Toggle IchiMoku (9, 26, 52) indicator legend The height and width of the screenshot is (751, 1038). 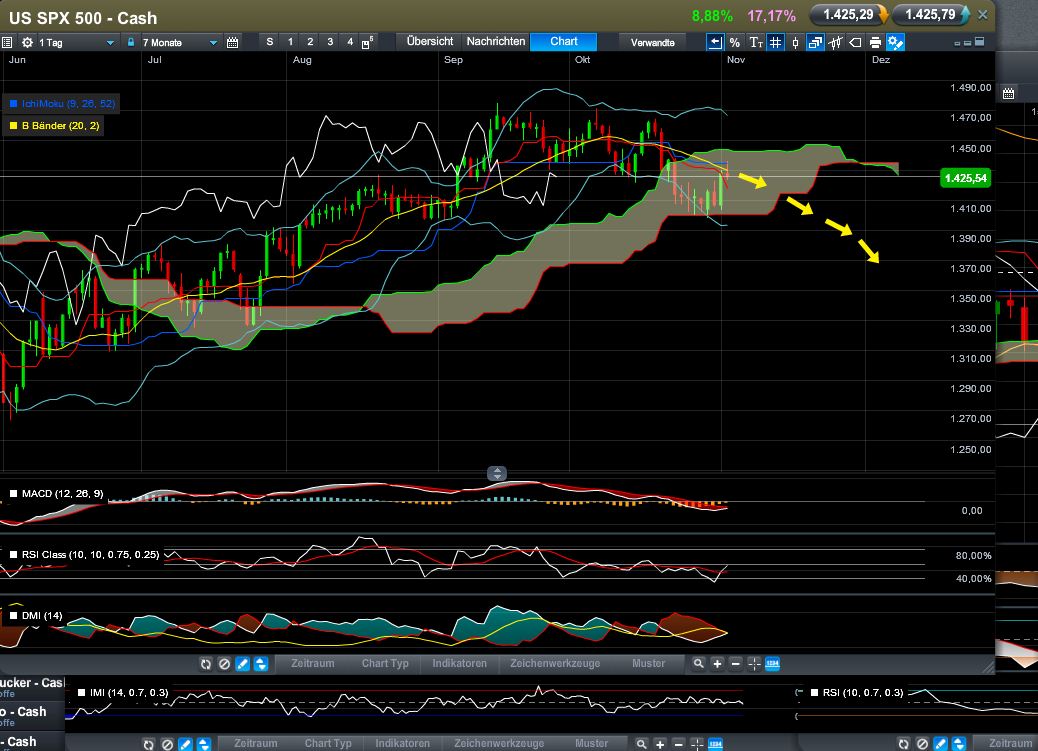click(x=63, y=103)
